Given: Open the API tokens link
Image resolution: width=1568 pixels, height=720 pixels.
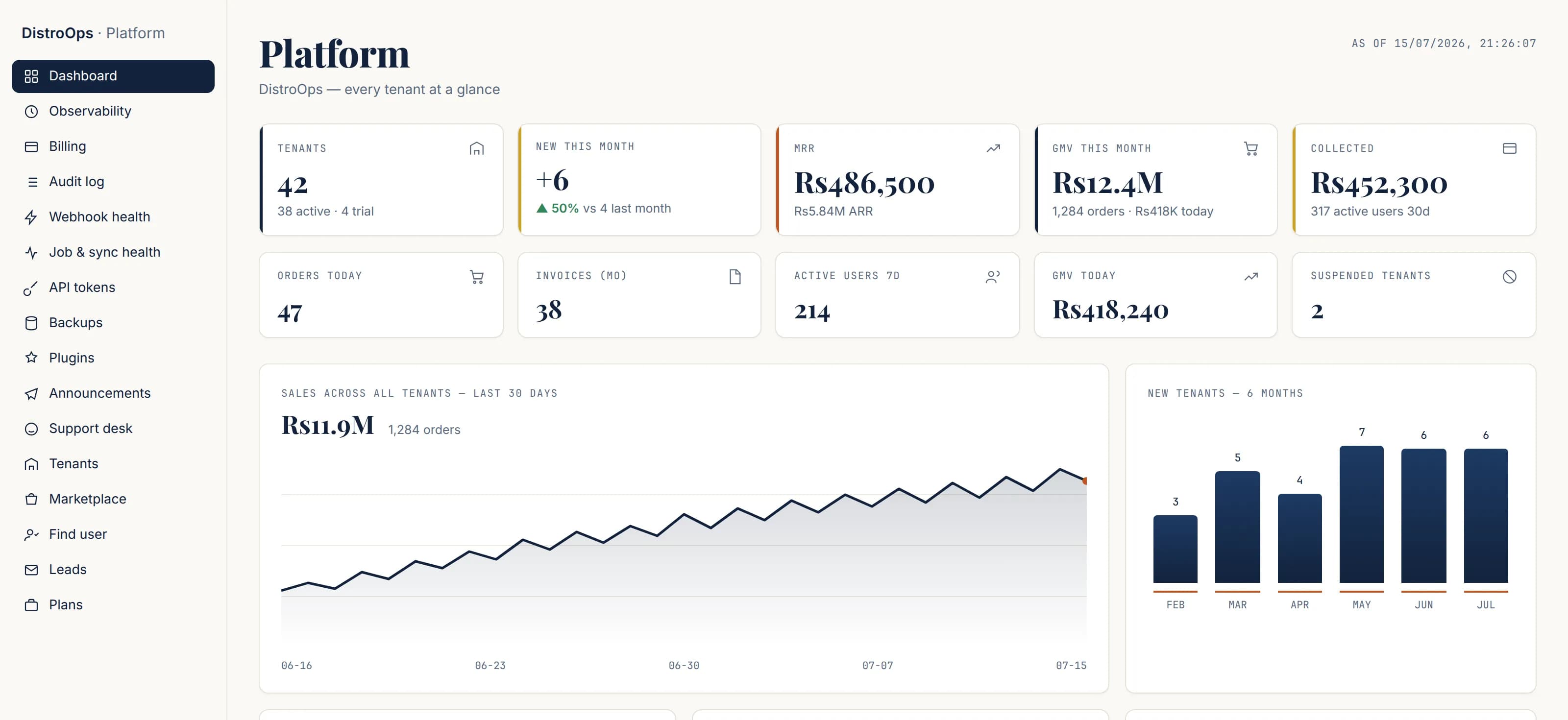Looking at the screenshot, I should (113, 288).
